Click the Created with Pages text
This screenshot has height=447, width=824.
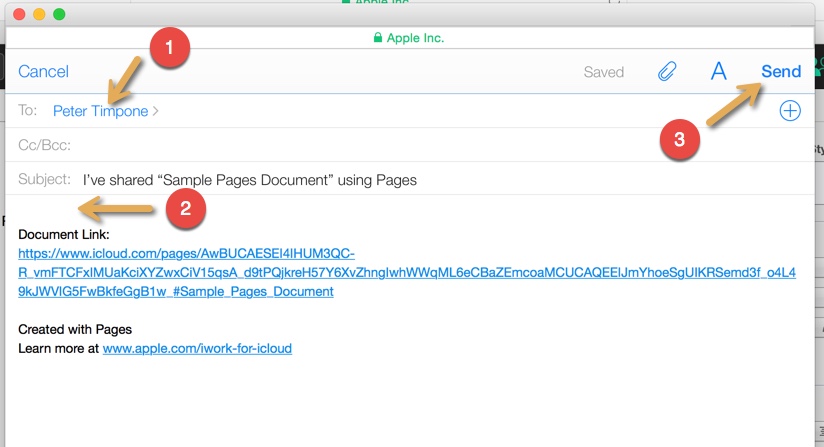coord(75,329)
